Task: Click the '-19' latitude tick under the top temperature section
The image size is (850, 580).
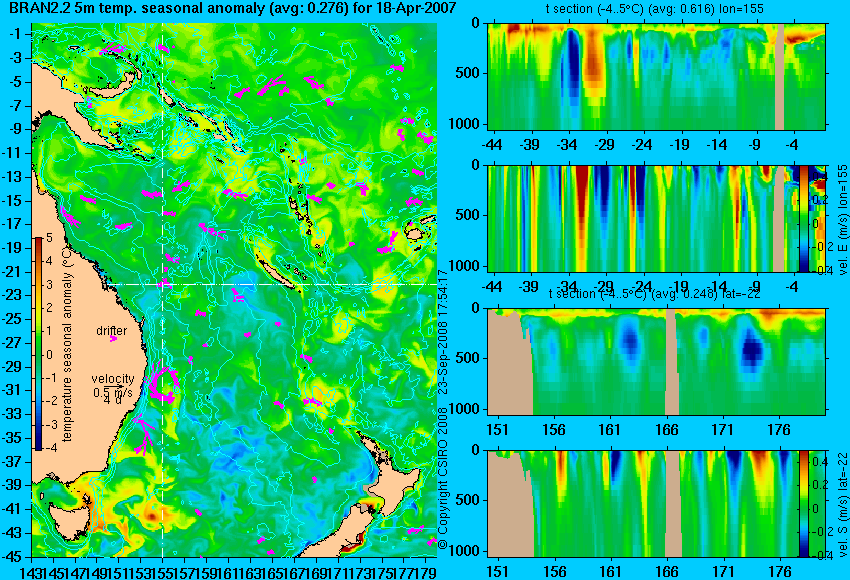Action: pyautogui.click(x=679, y=145)
